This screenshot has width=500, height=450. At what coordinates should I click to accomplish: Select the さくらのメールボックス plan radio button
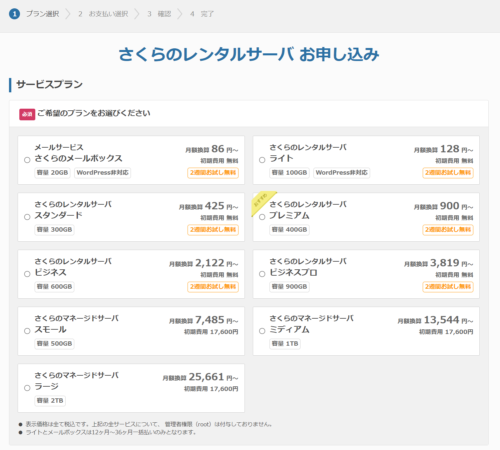tap(27, 160)
